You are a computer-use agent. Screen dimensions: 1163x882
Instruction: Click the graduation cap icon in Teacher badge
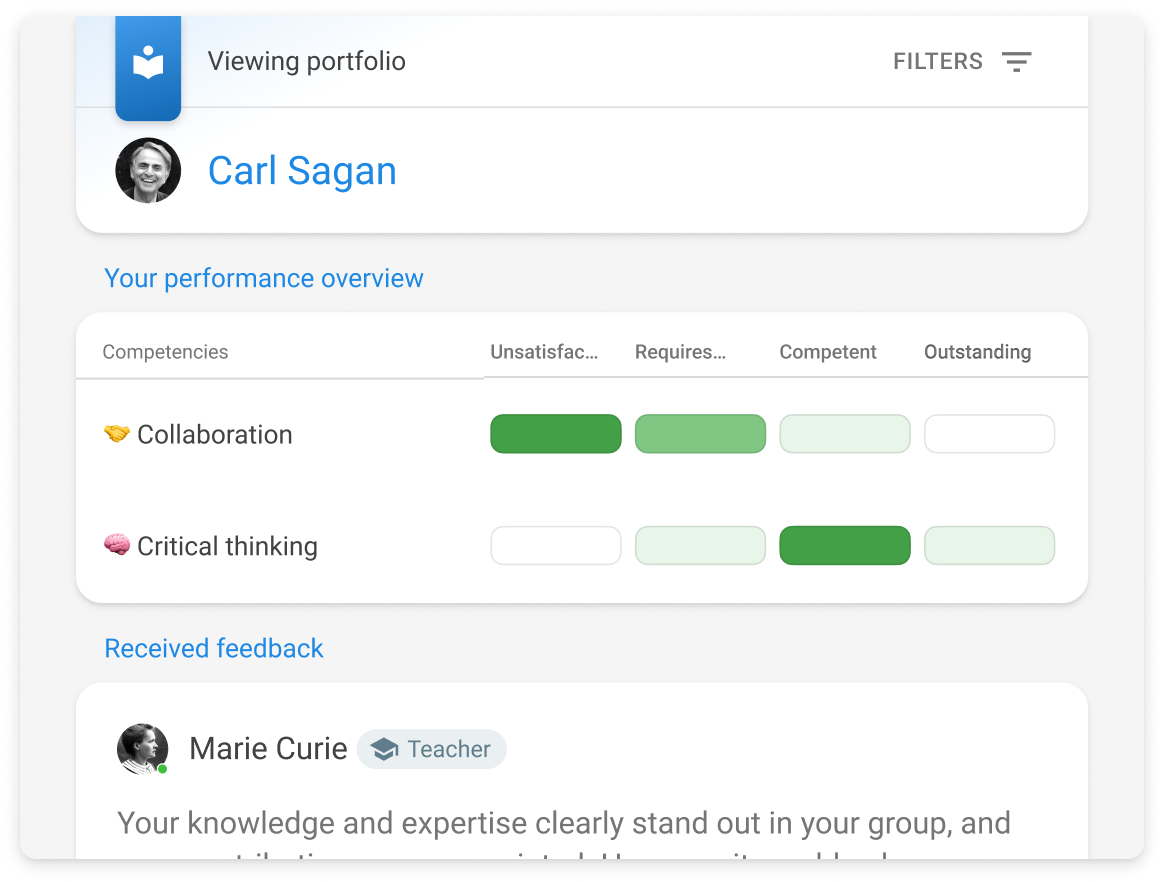[383, 749]
